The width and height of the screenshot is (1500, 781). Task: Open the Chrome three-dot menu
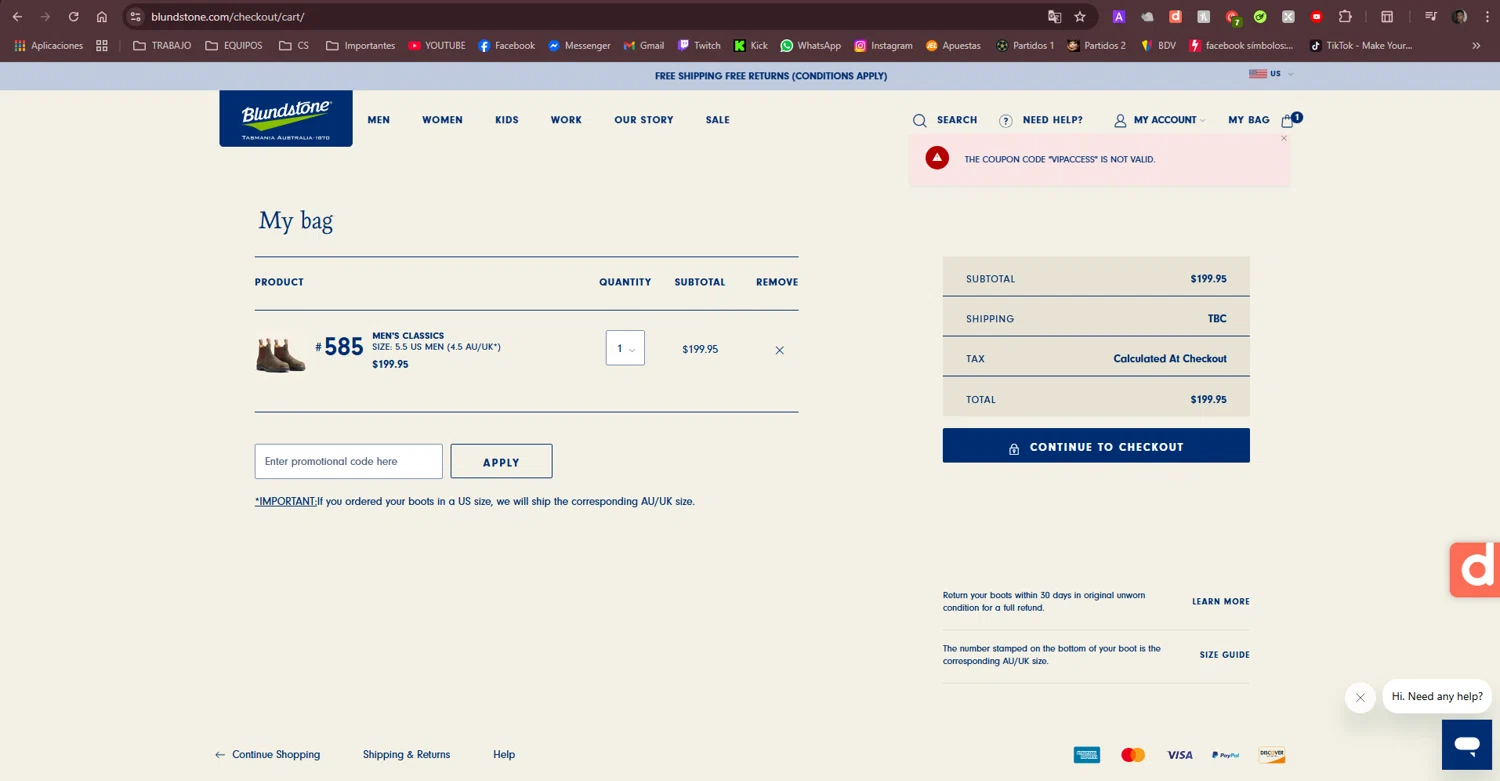[1487, 16]
